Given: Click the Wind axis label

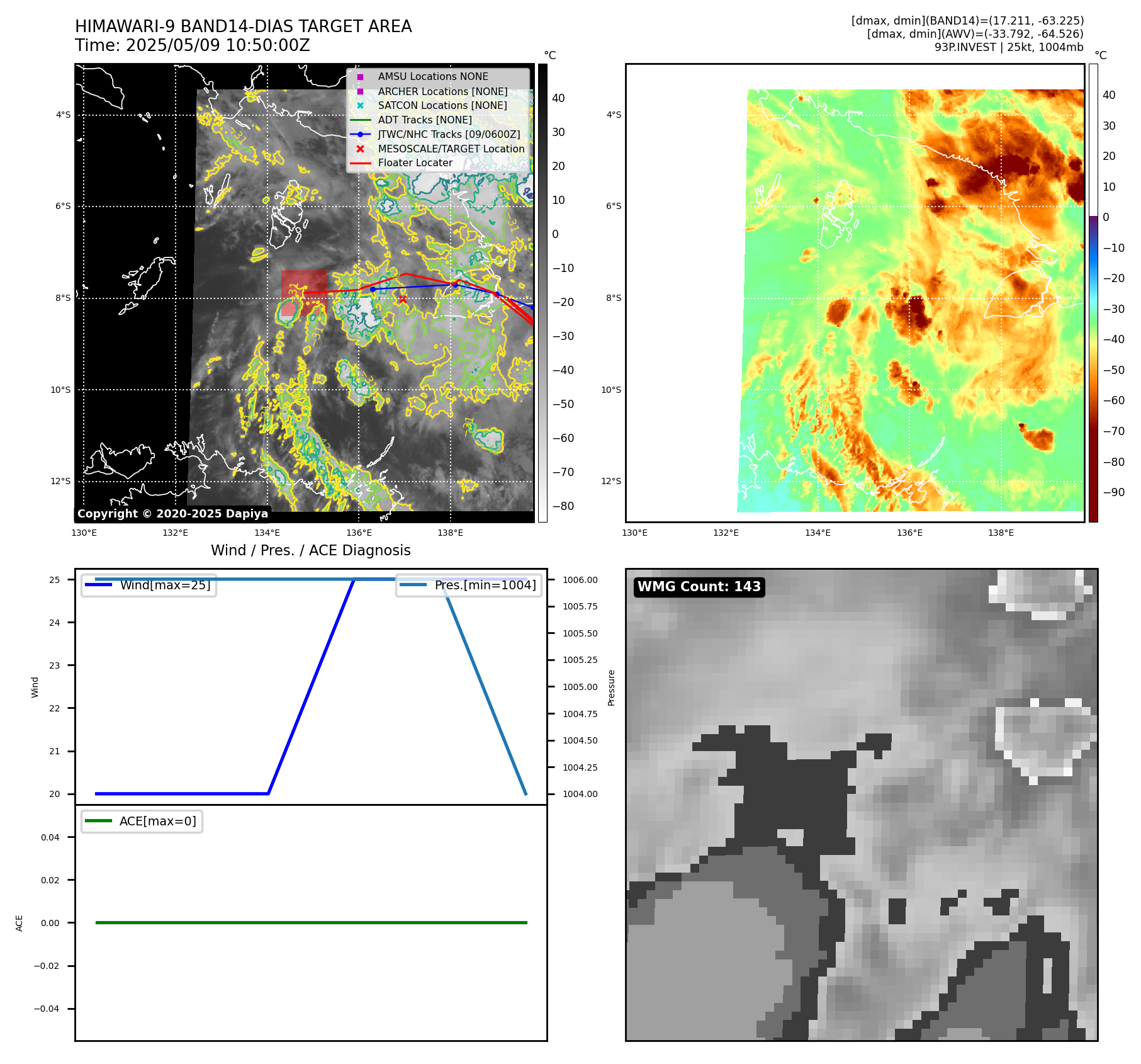Looking at the screenshot, I should click(x=35, y=687).
